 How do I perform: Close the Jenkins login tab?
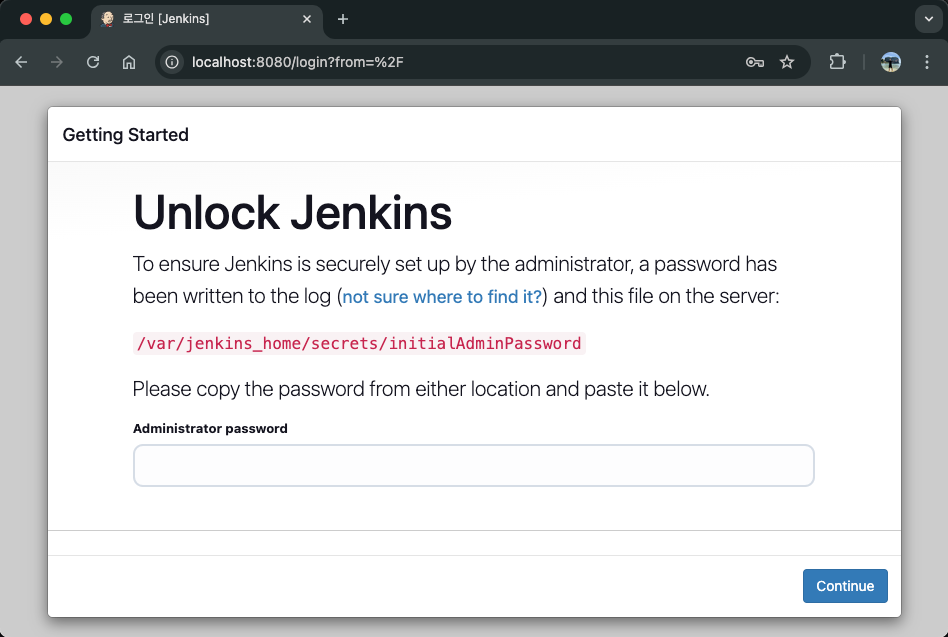(307, 19)
